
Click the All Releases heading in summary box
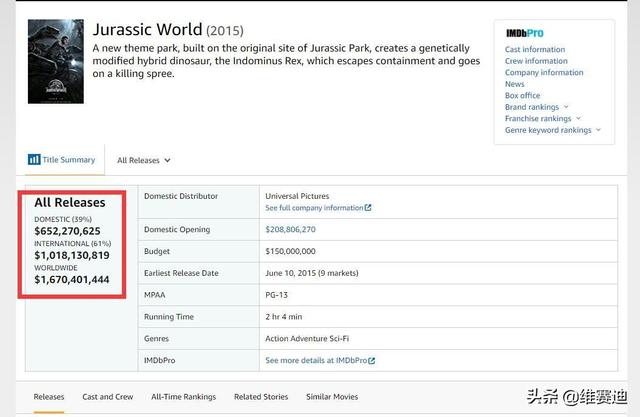(x=70, y=202)
